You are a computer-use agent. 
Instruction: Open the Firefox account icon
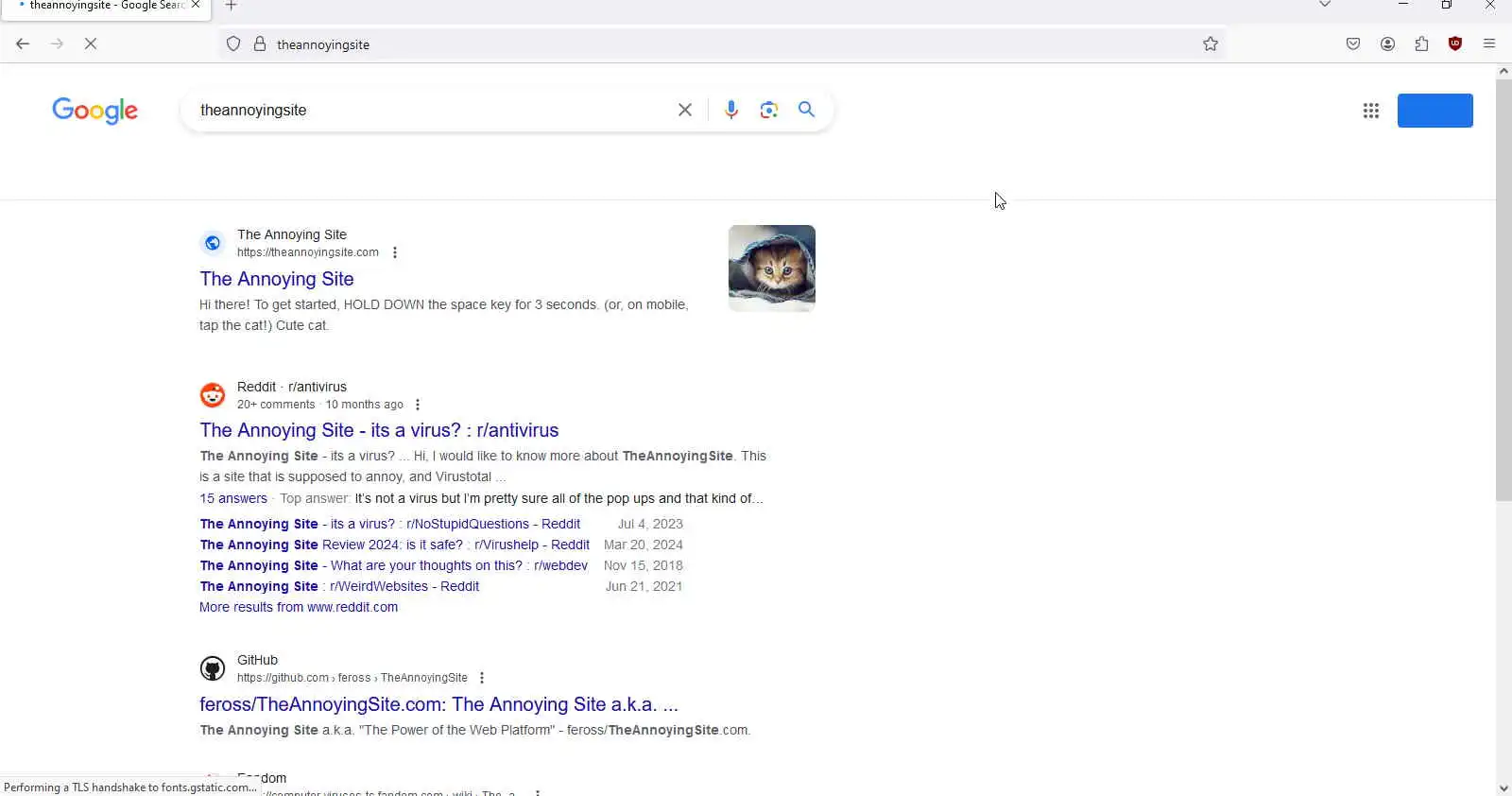pyautogui.click(x=1387, y=44)
